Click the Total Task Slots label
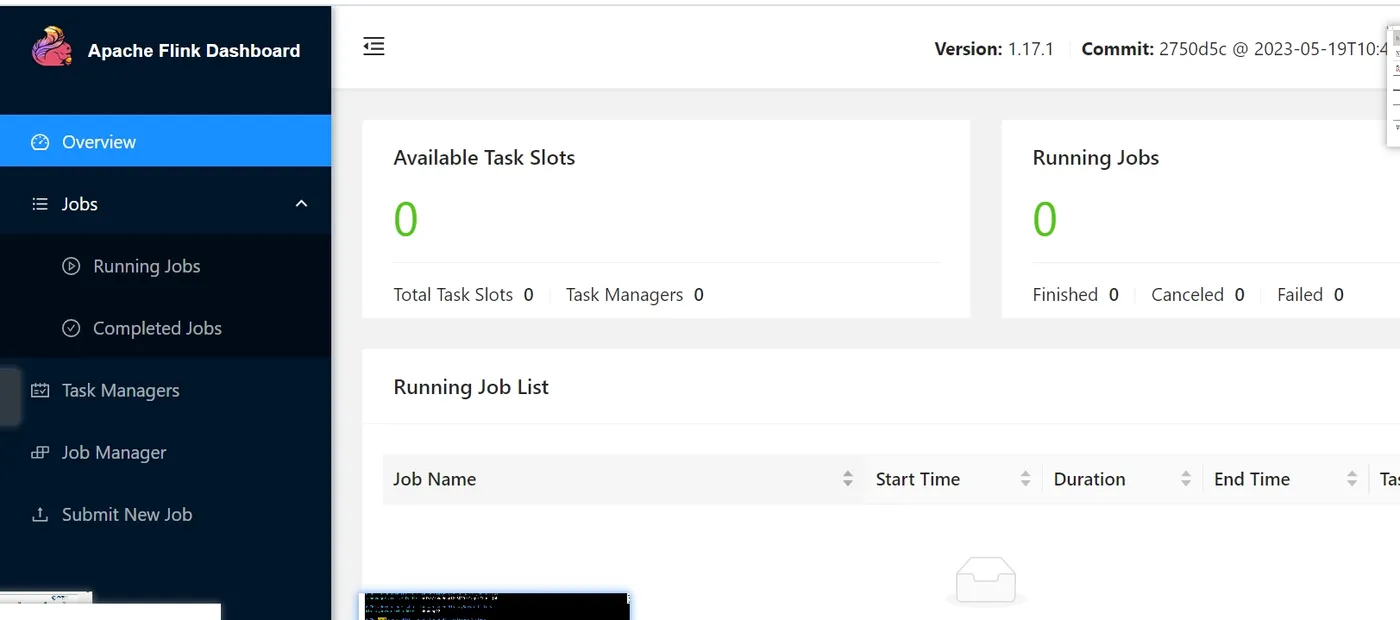The width and height of the screenshot is (1400, 620). (453, 295)
